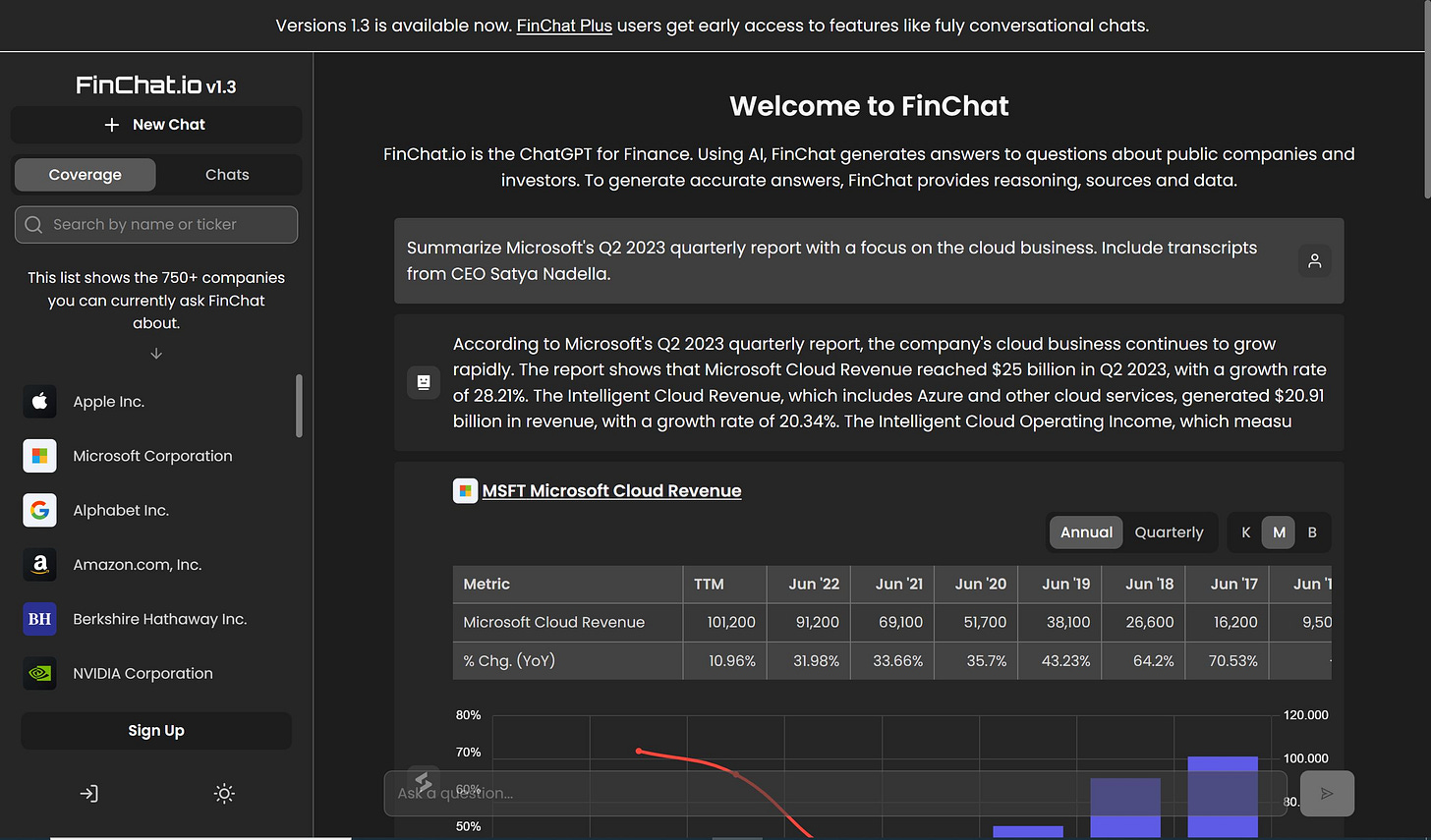Screen dimensions: 1431x840
Task: Select Apple Inc. from coverage list
Action: pos(156,401)
